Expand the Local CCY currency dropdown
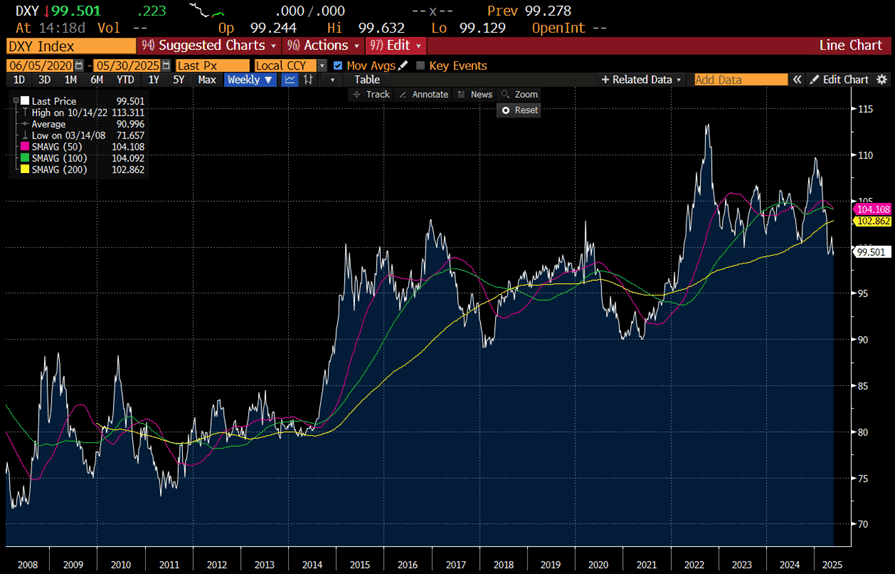This screenshot has width=895, height=574. 322,66
